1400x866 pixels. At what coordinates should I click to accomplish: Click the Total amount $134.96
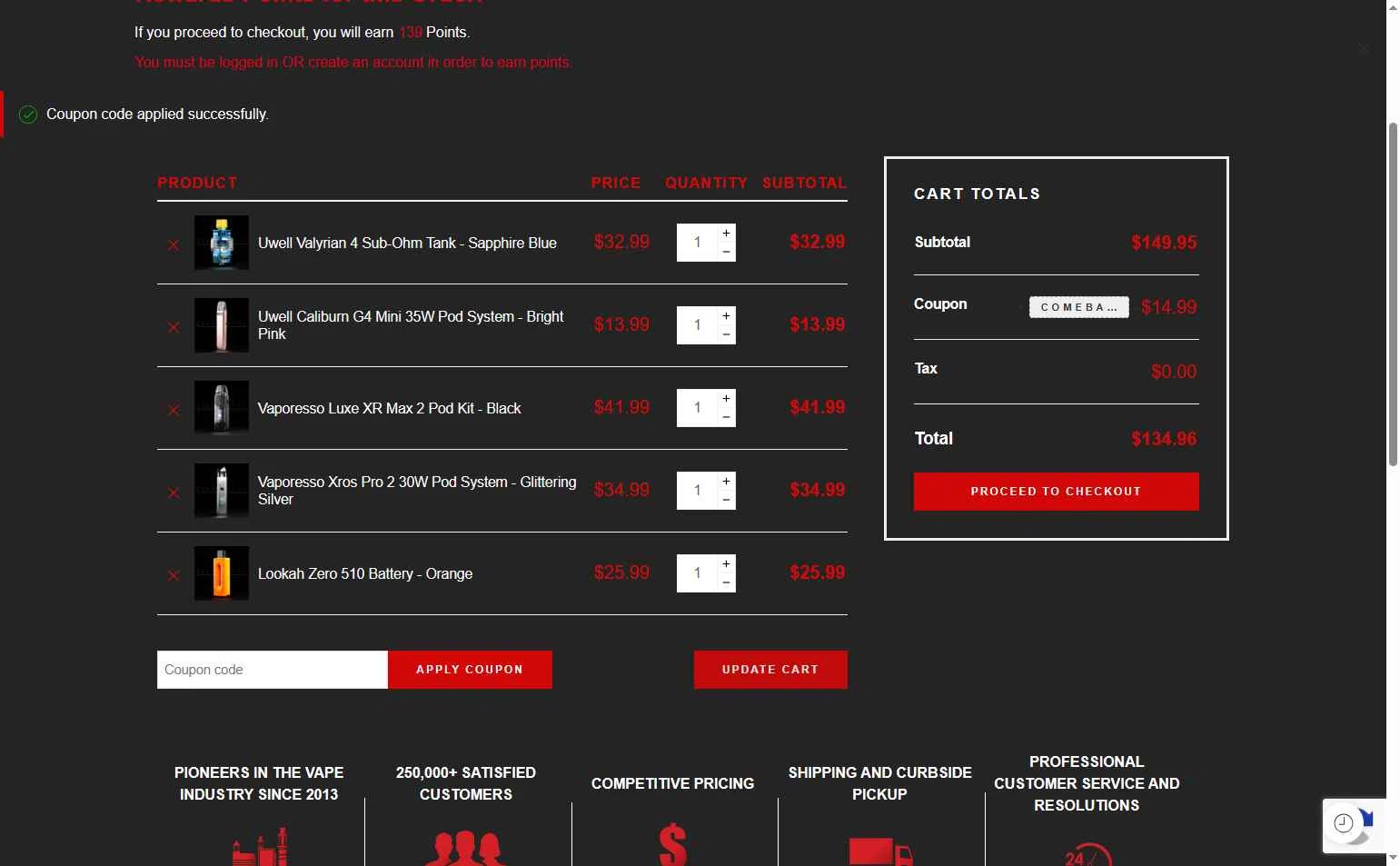point(1164,439)
